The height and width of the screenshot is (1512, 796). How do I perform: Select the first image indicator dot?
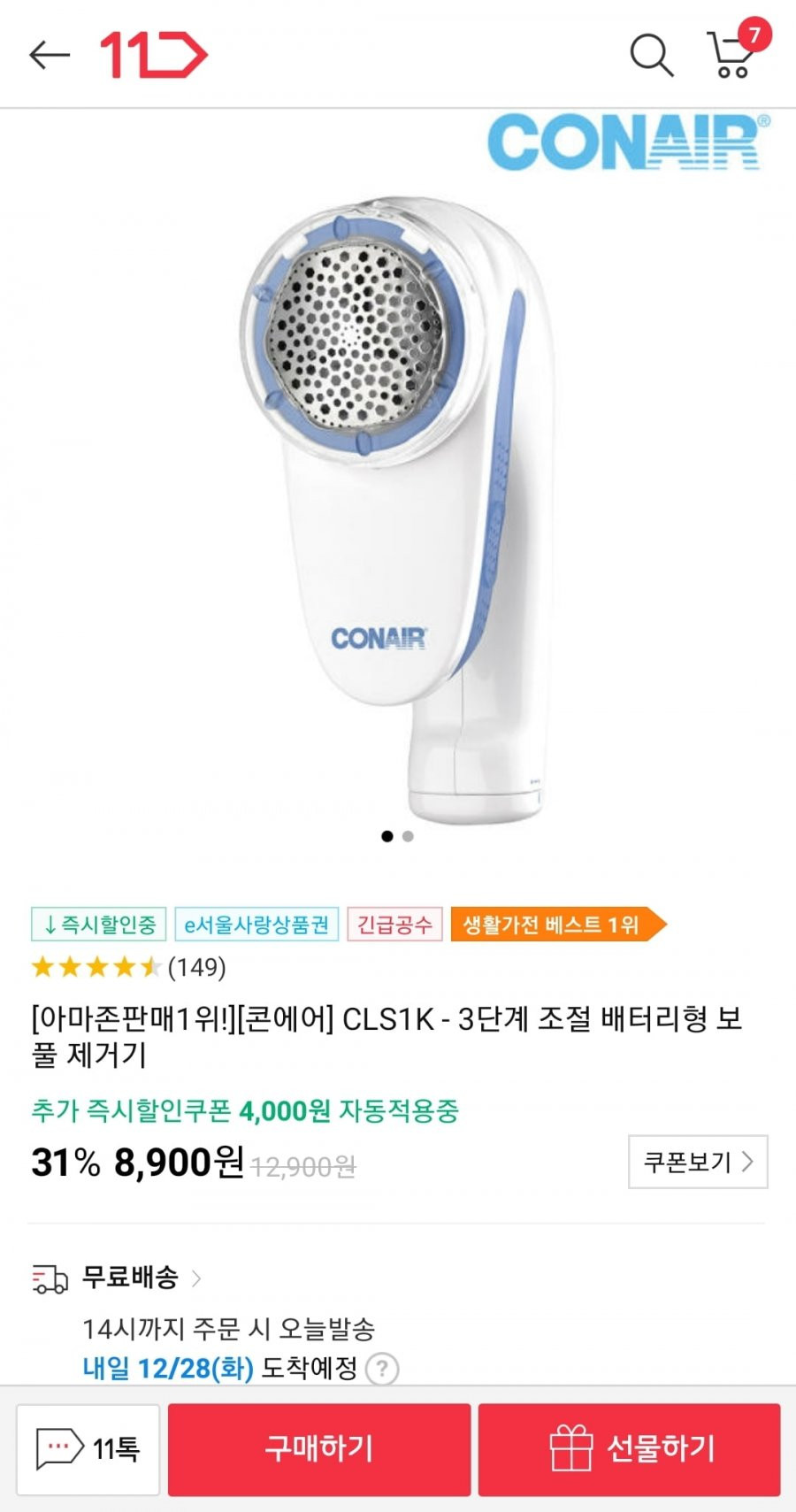click(x=387, y=836)
